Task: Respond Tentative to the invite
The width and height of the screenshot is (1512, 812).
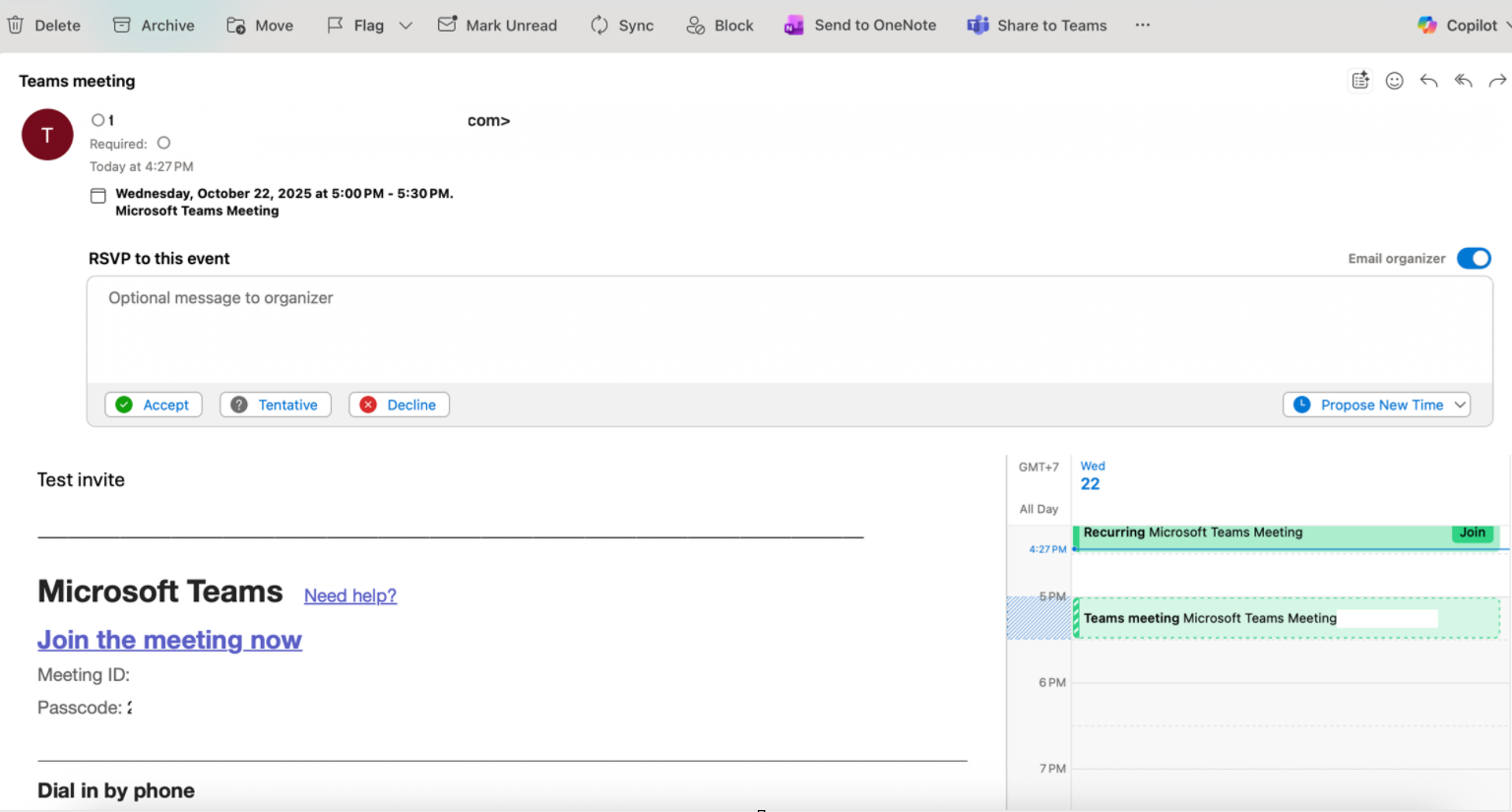Action: 276,405
